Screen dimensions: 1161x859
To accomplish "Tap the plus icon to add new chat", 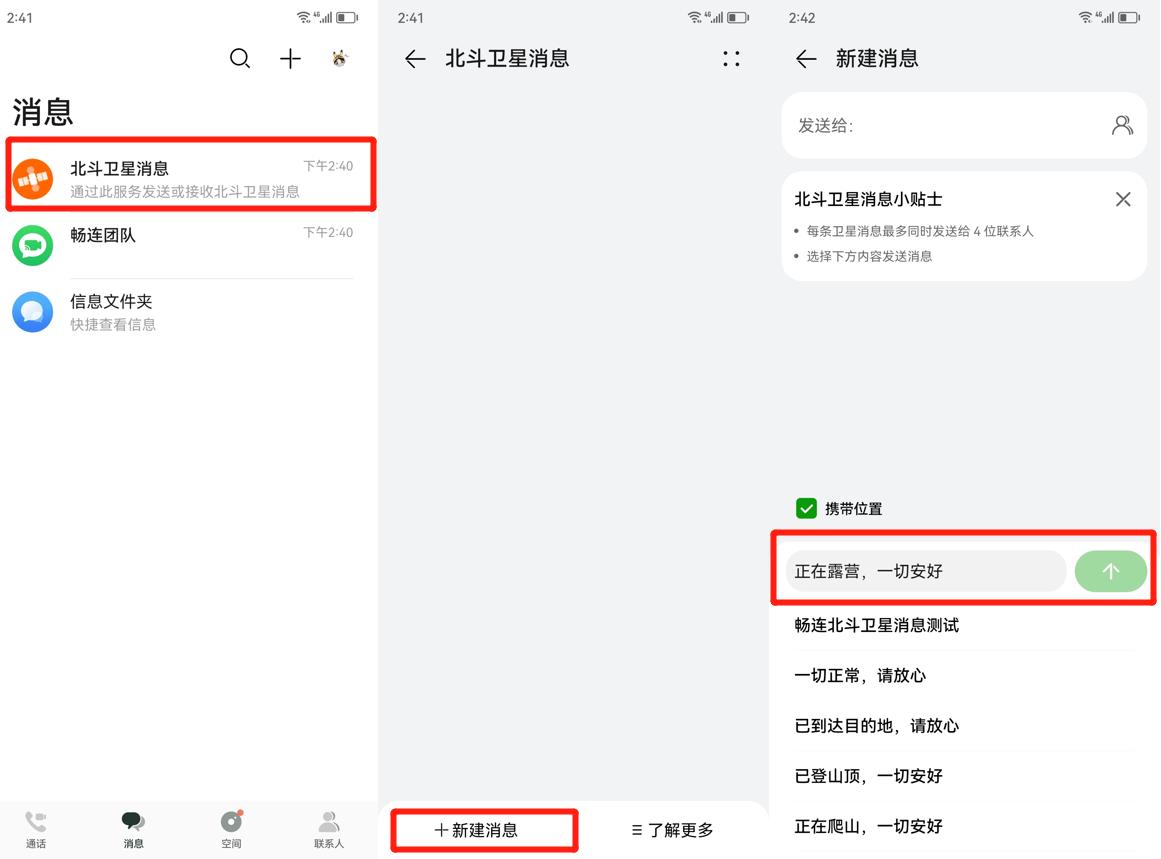I will (x=290, y=59).
